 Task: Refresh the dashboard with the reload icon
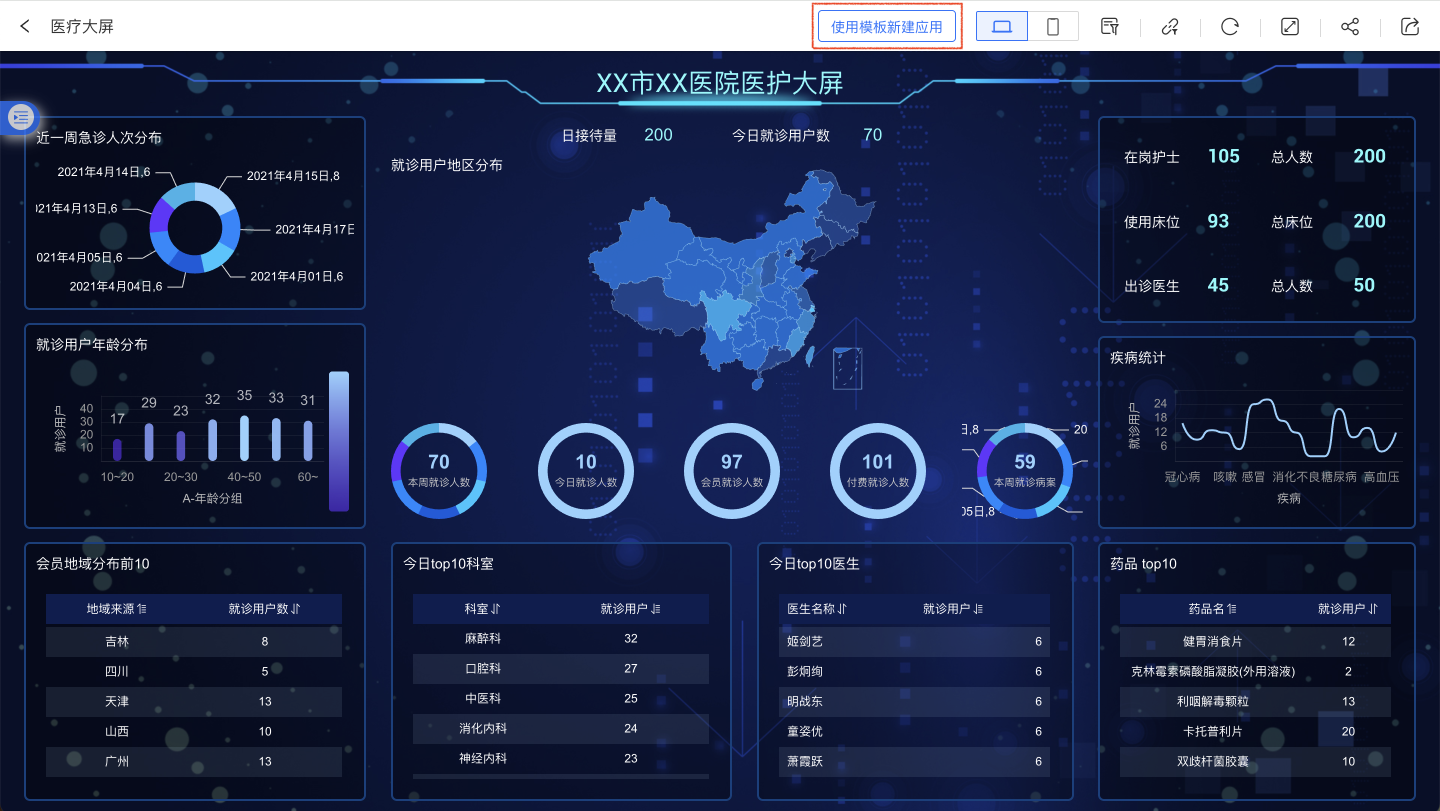[x=1230, y=27]
